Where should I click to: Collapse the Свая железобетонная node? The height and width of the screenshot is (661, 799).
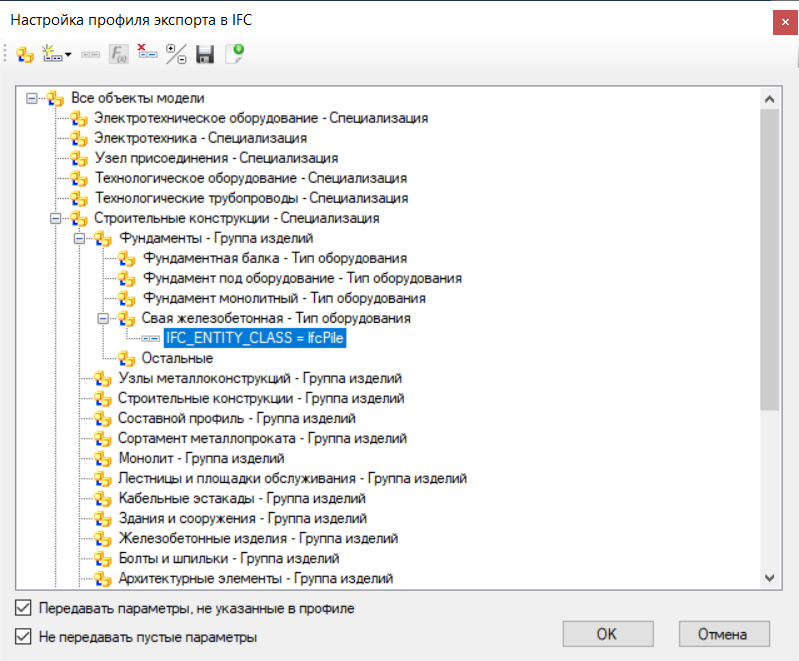[105, 318]
